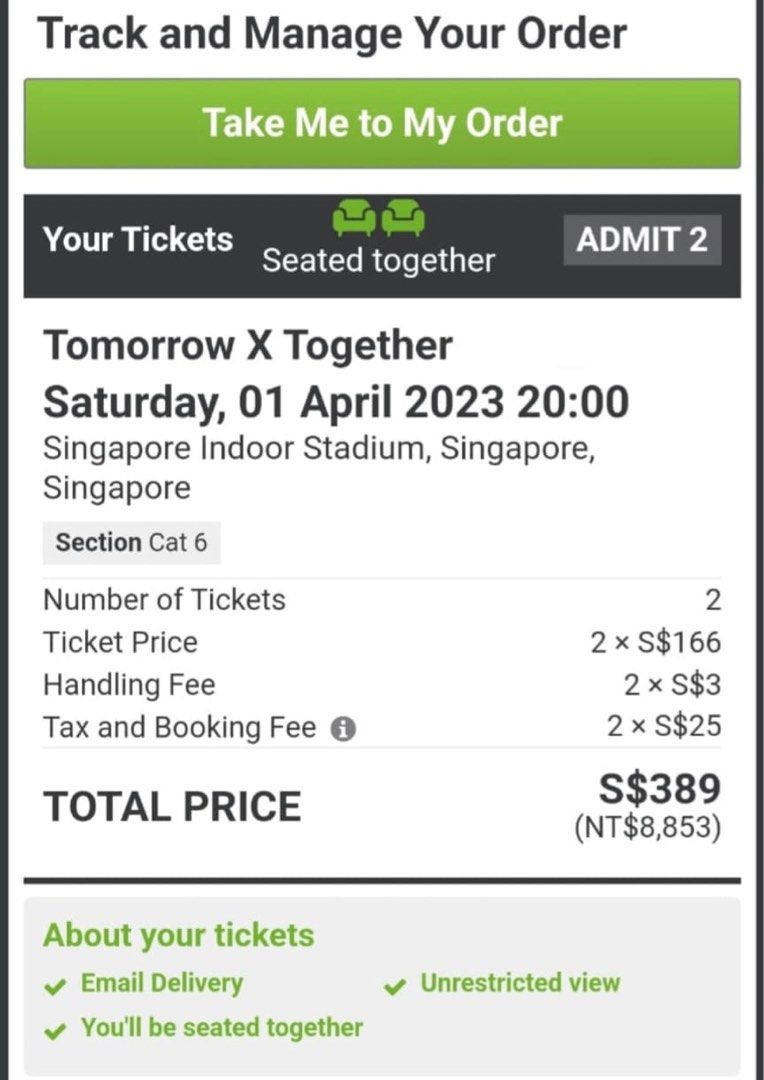
Task: Expand the Section Cat 6 label
Action: tap(131, 542)
